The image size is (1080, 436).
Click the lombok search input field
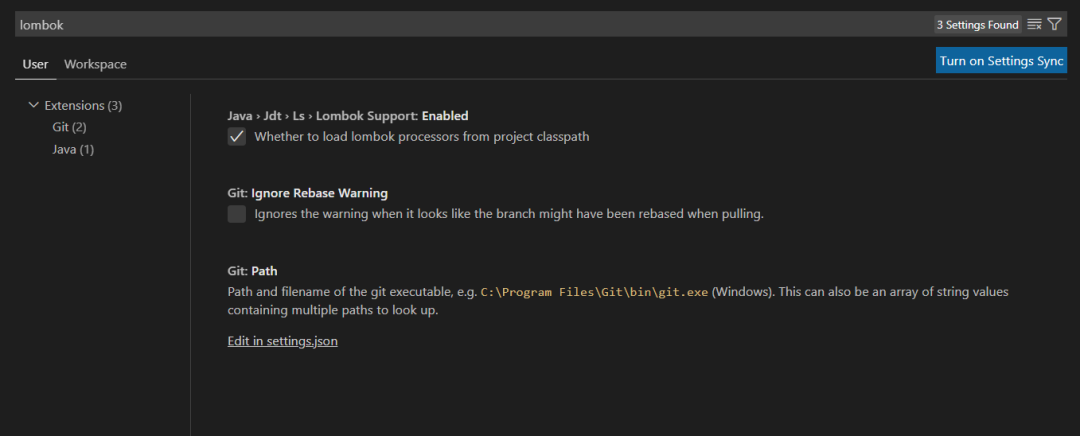[470, 24]
